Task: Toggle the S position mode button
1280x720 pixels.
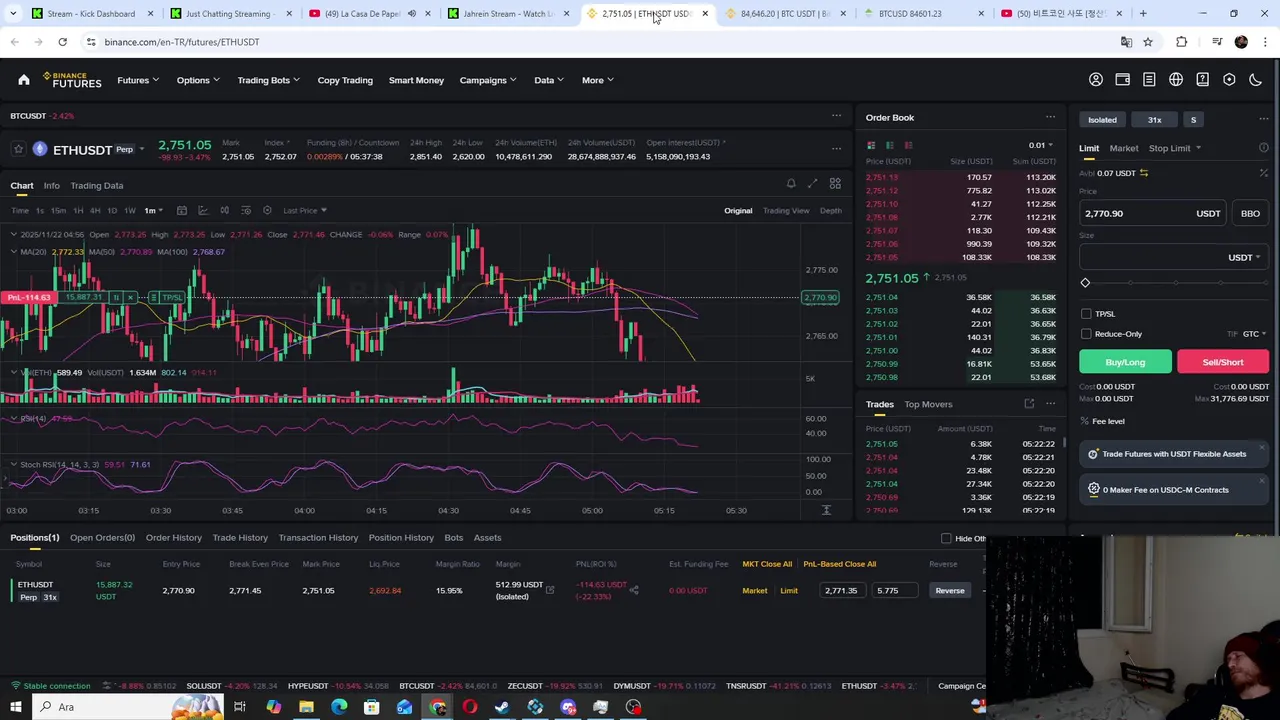Action: click(1193, 120)
